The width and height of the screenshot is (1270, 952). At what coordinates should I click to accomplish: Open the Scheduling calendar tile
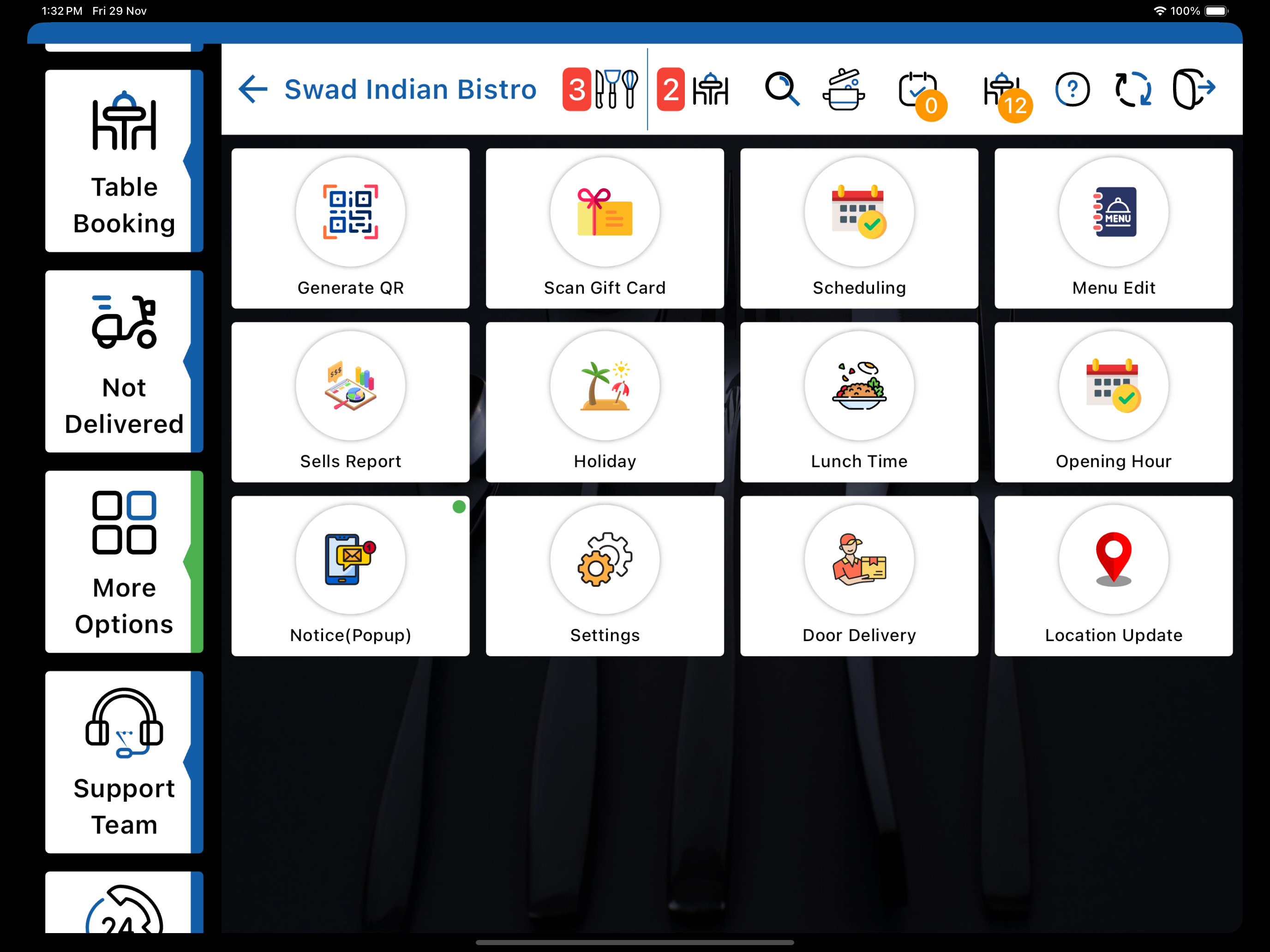tap(859, 228)
